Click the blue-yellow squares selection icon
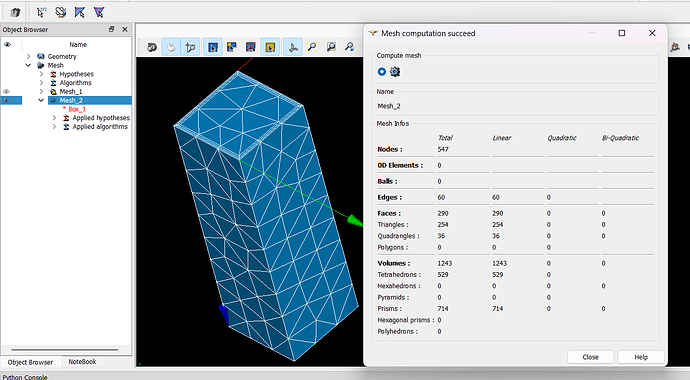Viewport: 690px width, 380px height. click(x=232, y=47)
